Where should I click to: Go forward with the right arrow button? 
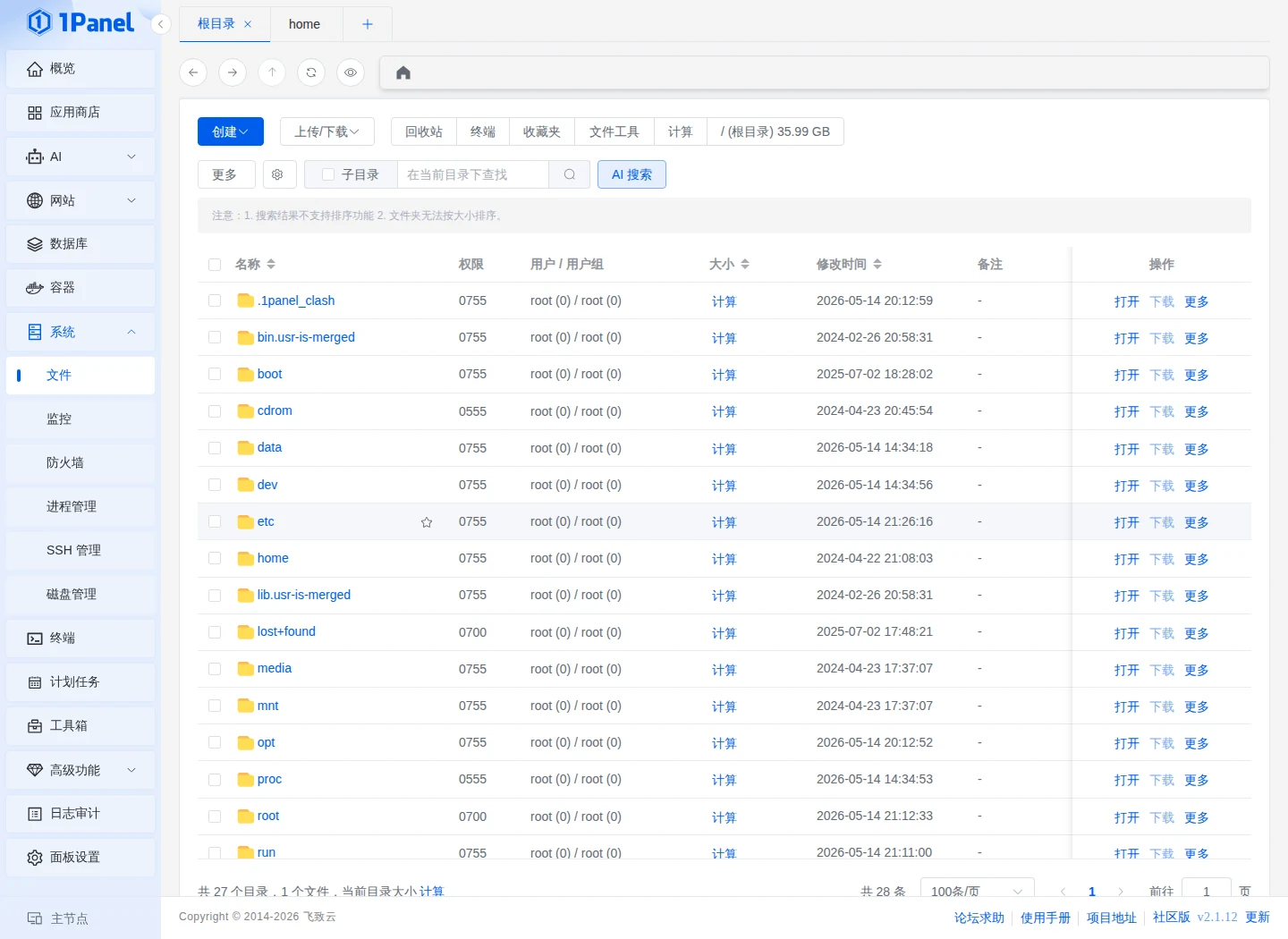233,72
